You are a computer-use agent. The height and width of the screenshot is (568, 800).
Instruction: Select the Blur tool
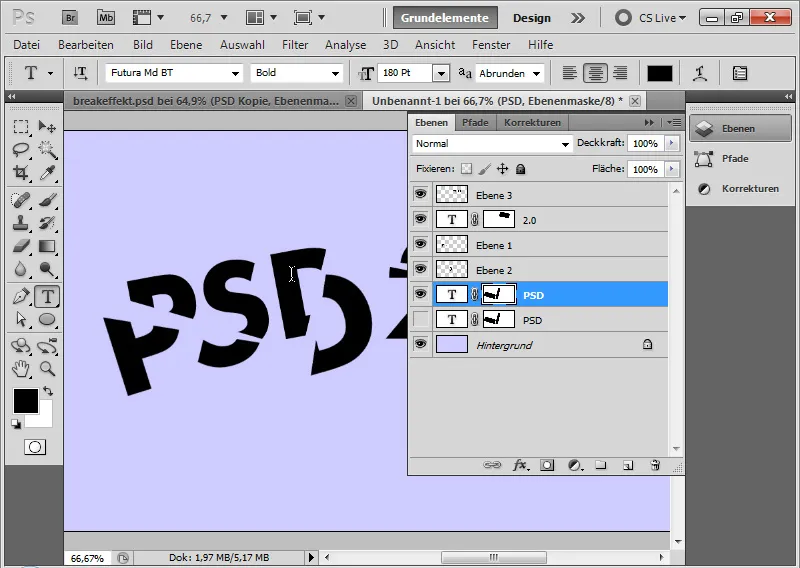[20, 269]
